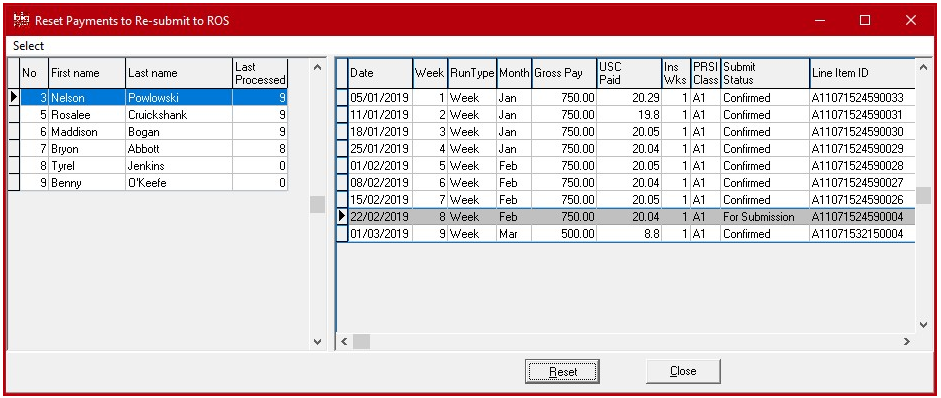Click up arrow of employee list scrollbar

click(x=317, y=67)
